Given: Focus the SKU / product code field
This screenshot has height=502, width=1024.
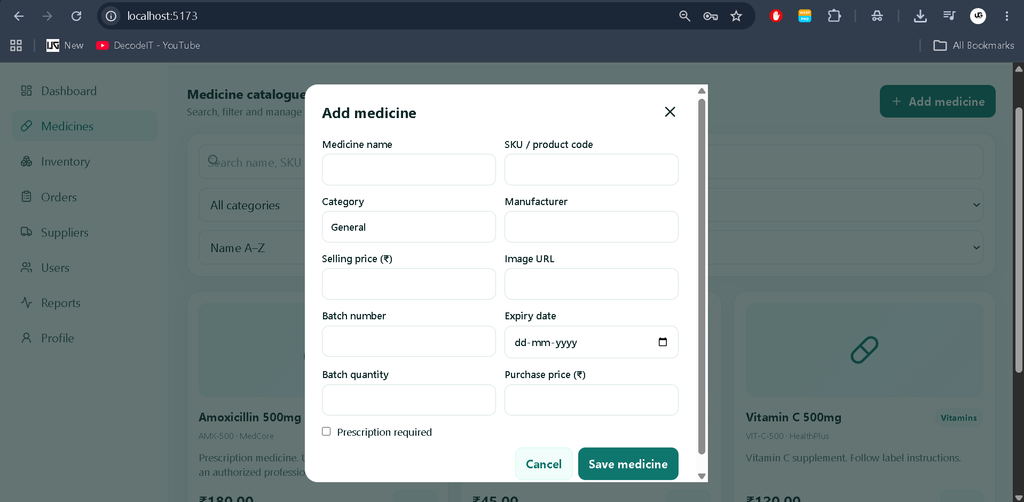Looking at the screenshot, I should click(x=591, y=170).
